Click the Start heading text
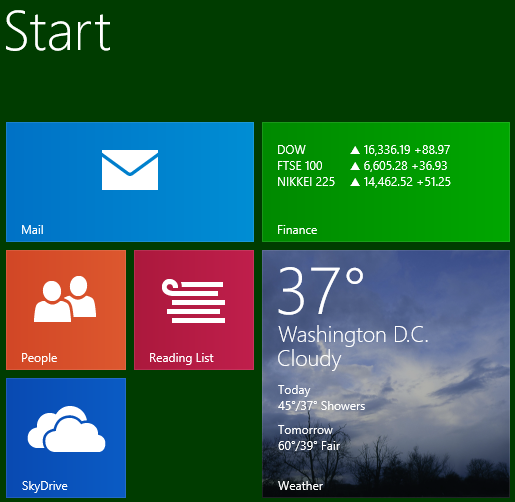Image resolution: width=515 pixels, height=502 pixels. tap(58, 31)
